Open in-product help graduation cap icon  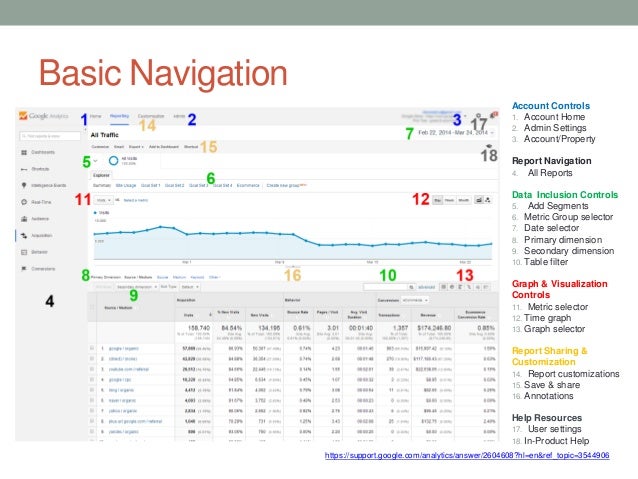(x=489, y=146)
